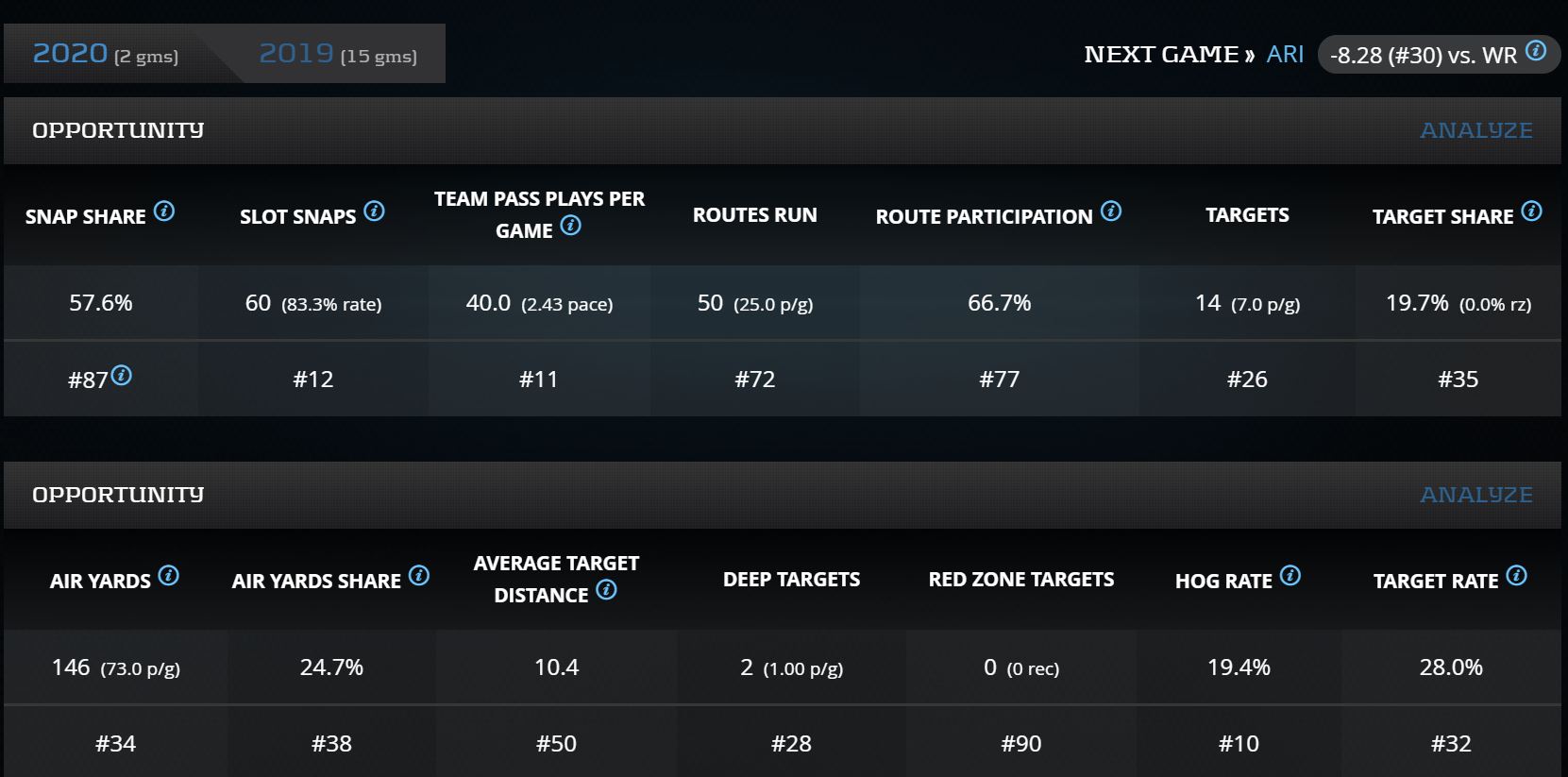Image resolution: width=1568 pixels, height=777 pixels.
Task: Open the Target Rate info icon
Action: click(1517, 576)
